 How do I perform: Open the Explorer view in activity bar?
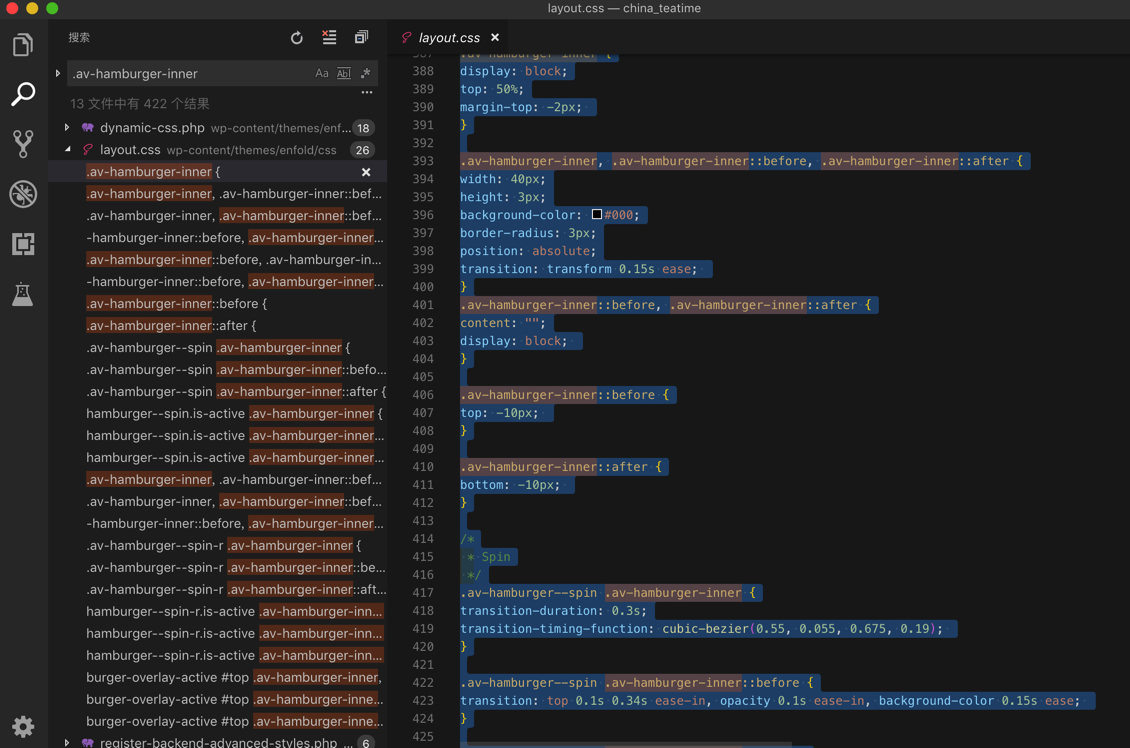(23, 45)
